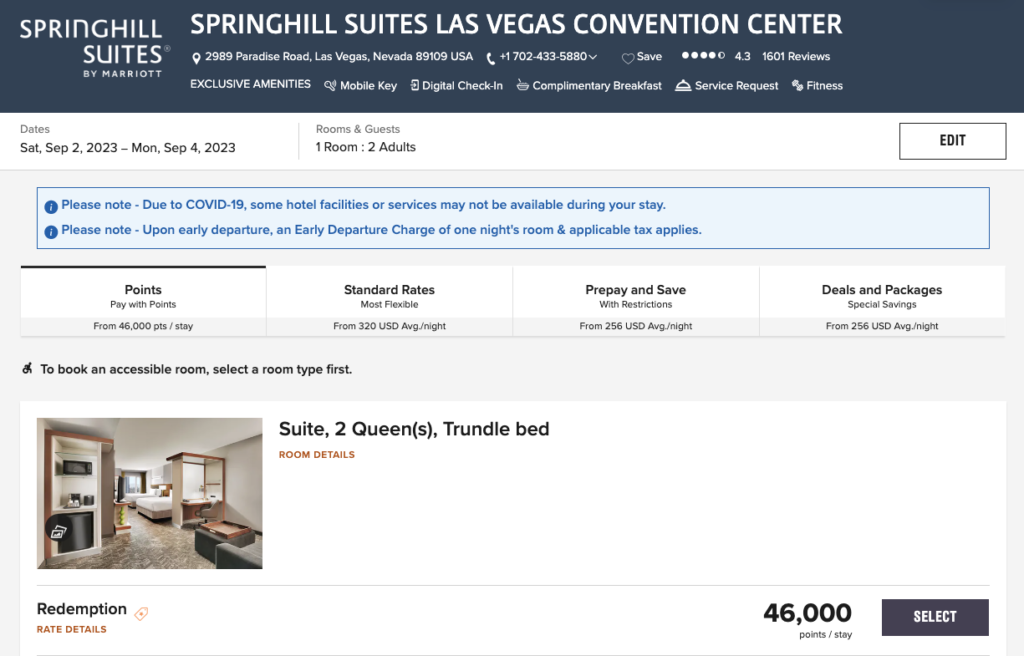Click the location pin icon beside the address

click(197, 57)
